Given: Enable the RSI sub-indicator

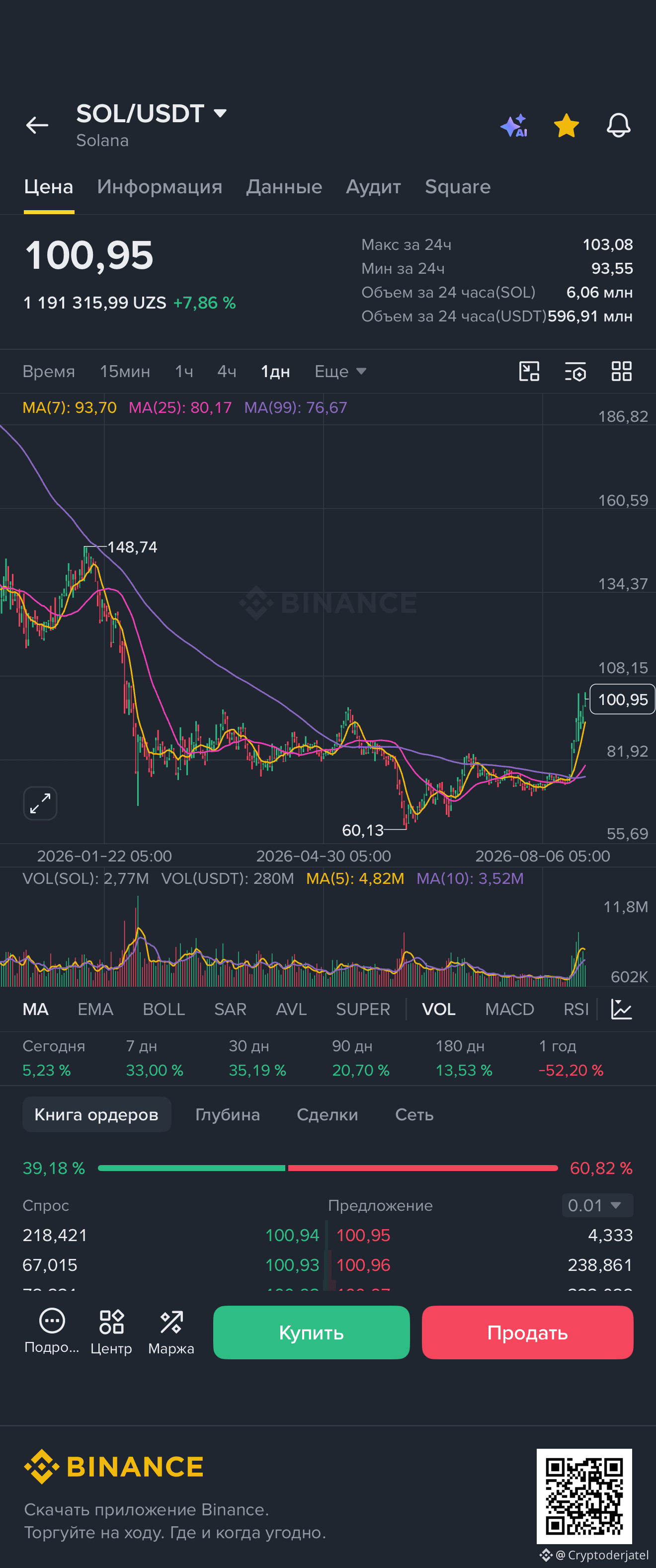Looking at the screenshot, I should coord(575,1009).
